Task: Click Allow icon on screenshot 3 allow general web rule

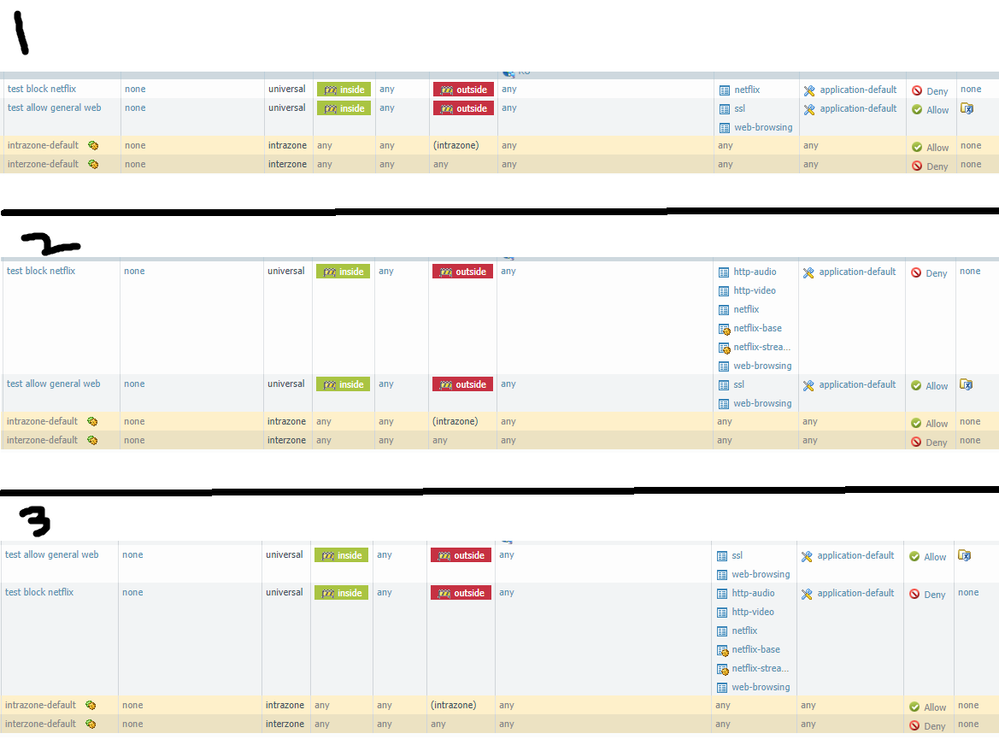Action: click(914, 556)
